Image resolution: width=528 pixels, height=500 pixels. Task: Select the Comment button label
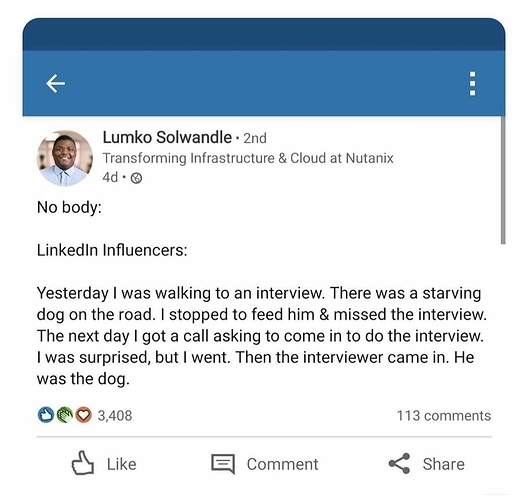(x=282, y=464)
